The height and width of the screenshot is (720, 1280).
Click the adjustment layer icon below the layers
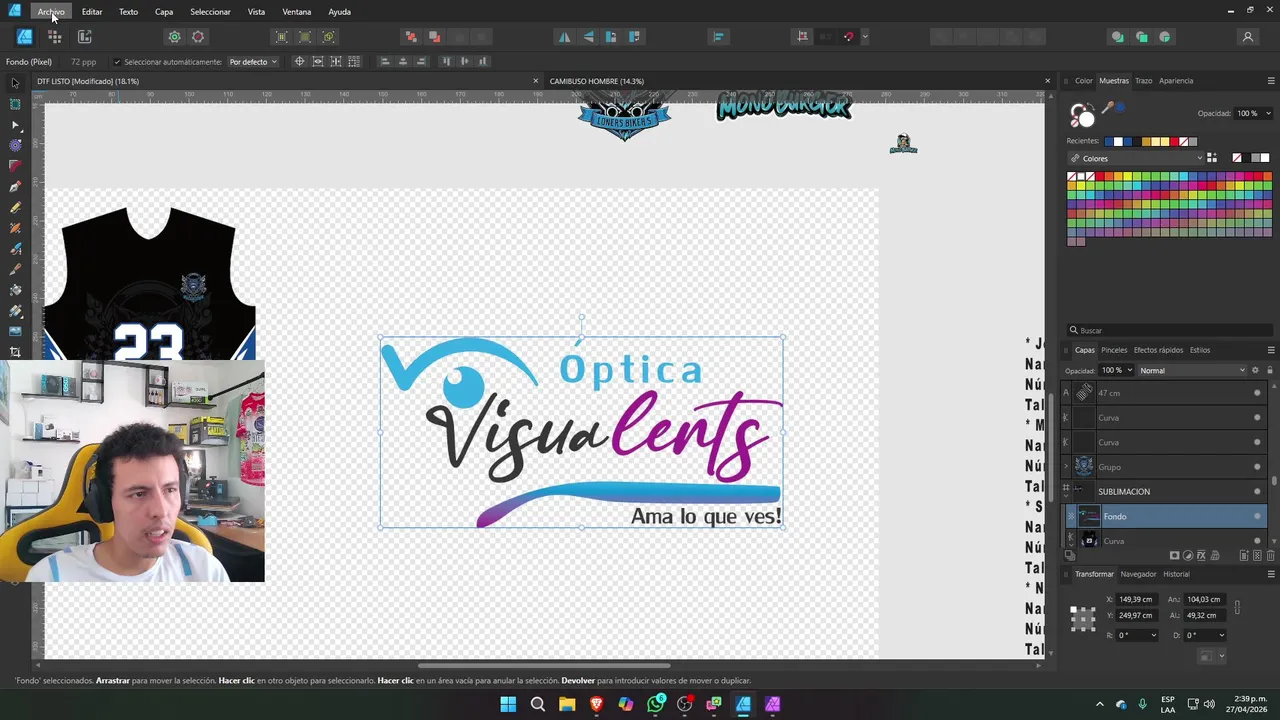[x=1188, y=555]
